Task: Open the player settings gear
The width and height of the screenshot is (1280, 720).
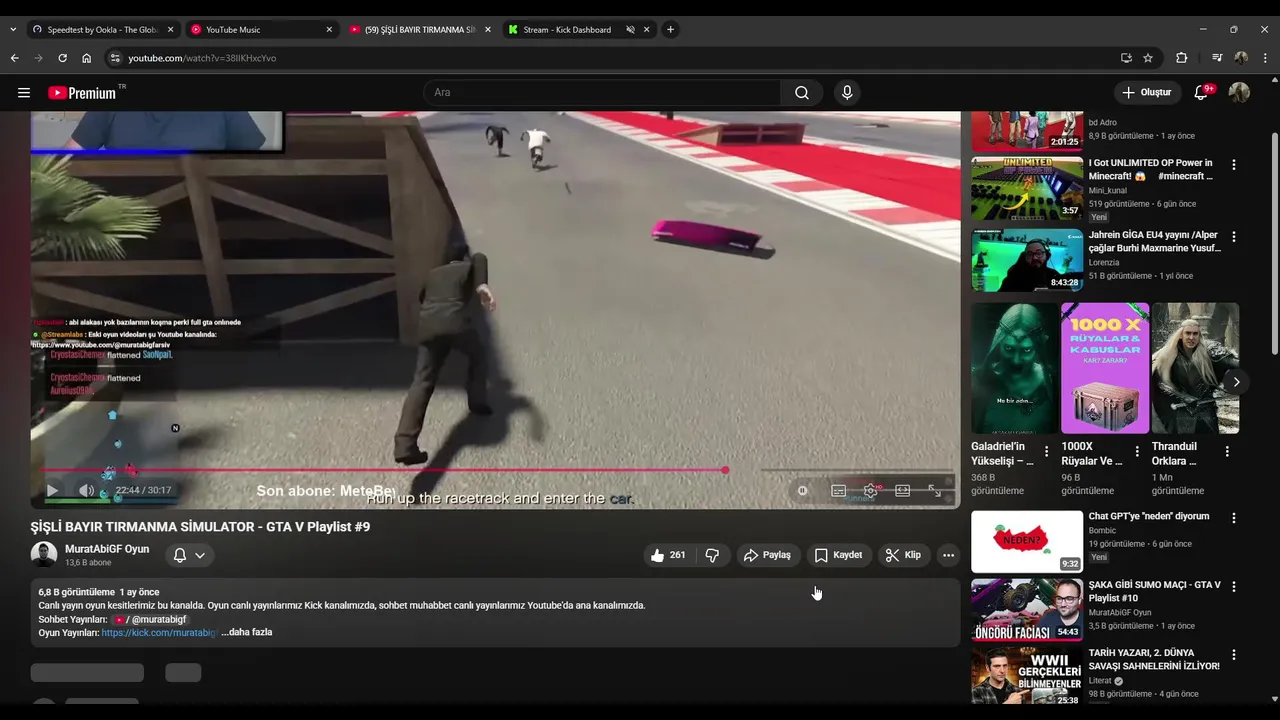Action: [x=871, y=490]
